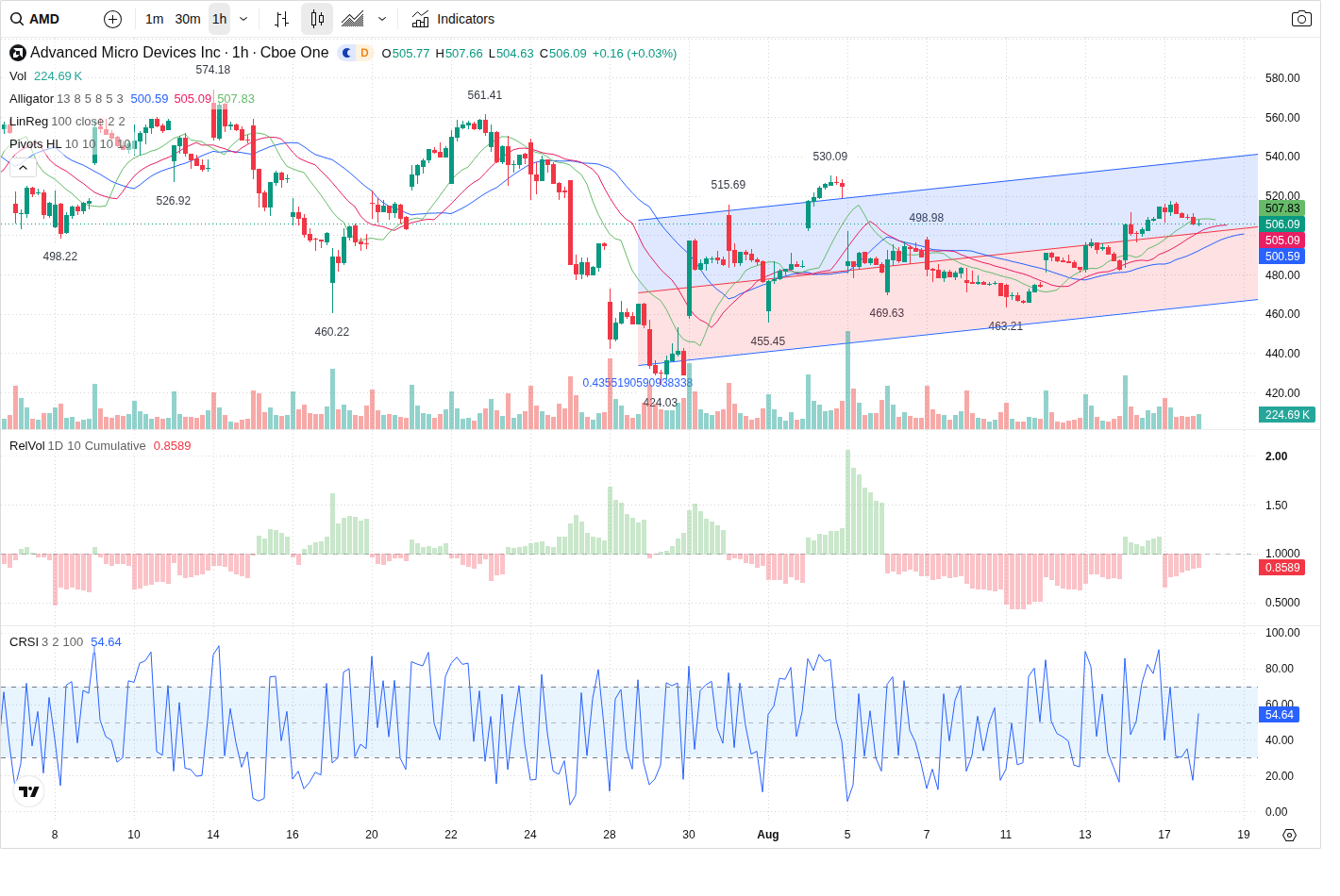Click the 574.18 pivot high label
The image size is (1340, 896).
213,70
